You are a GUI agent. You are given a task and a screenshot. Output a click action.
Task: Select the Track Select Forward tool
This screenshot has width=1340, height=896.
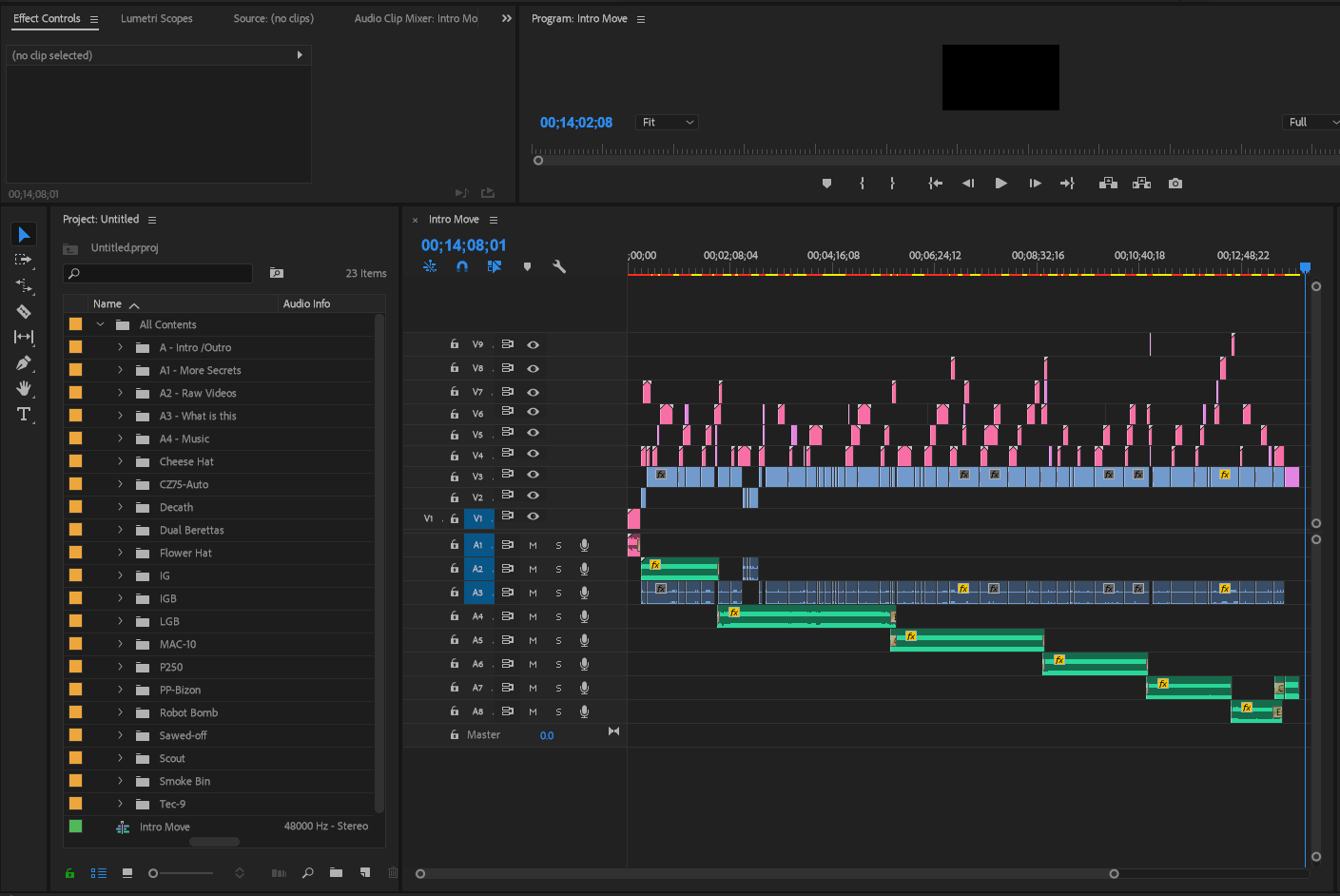coord(24,260)
